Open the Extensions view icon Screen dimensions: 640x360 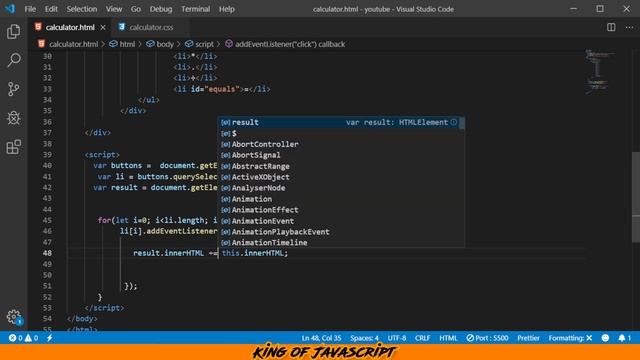13,147
